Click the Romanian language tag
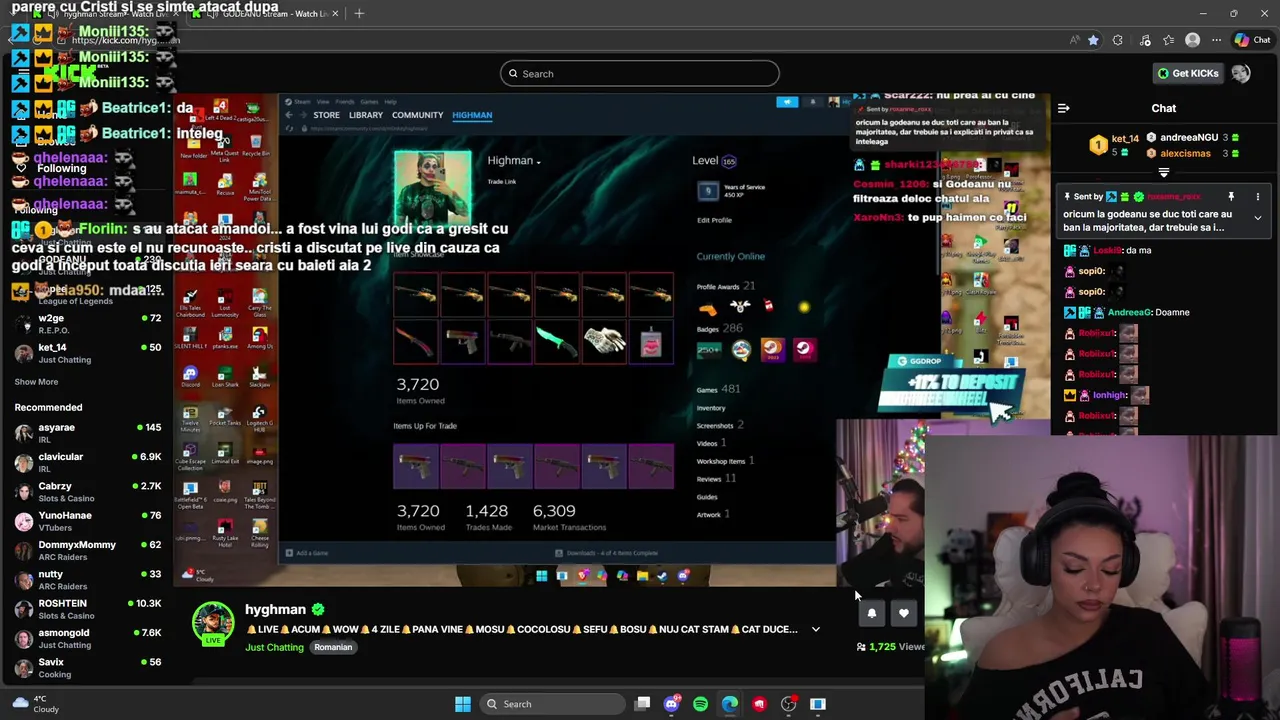 [x=333, y=648]
